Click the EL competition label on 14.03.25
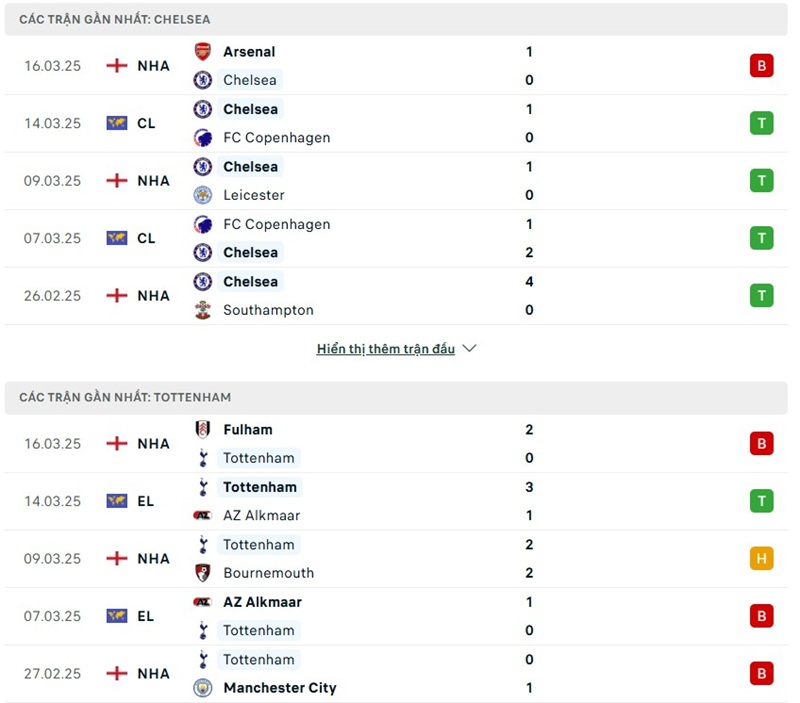This screenshot has height=703, width=800. tap(146, 501)
